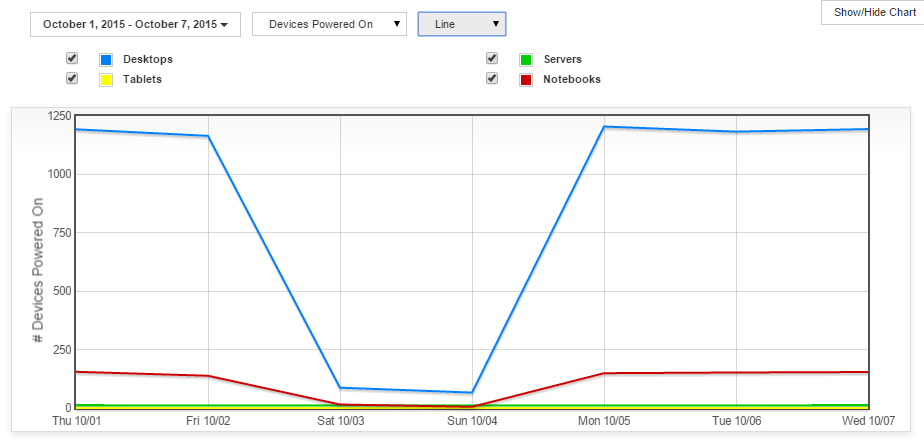This screenshot has height=448, width=924.
Task: Click the Sat 10/03 axis label
Action: click(x=340, y=422)
